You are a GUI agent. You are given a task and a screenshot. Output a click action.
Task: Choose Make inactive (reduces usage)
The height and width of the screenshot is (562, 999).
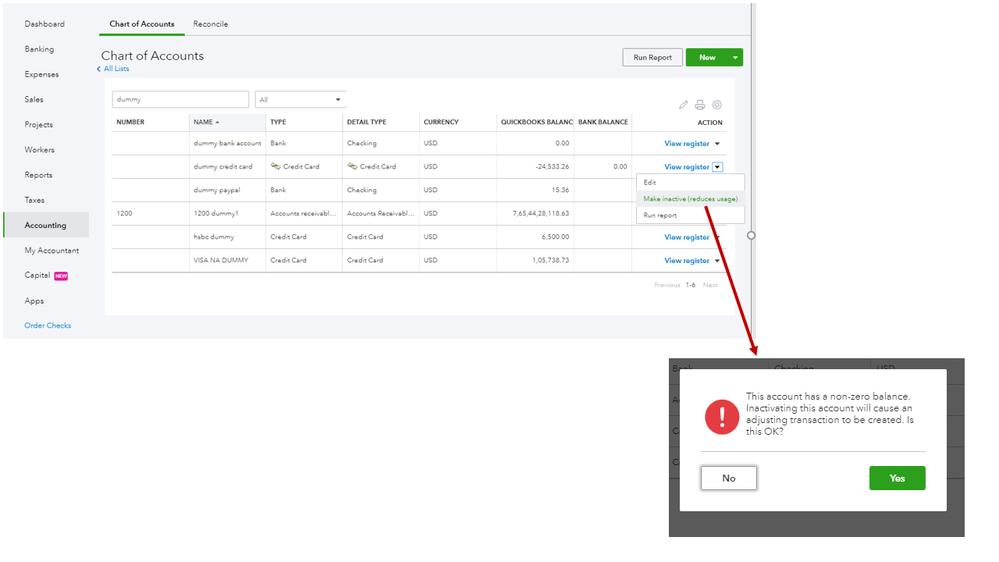(x=690, y=199)
